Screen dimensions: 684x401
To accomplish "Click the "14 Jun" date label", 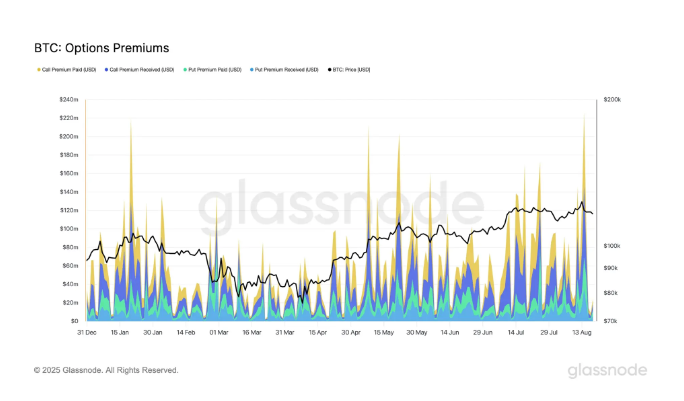I will pos(450,332).
